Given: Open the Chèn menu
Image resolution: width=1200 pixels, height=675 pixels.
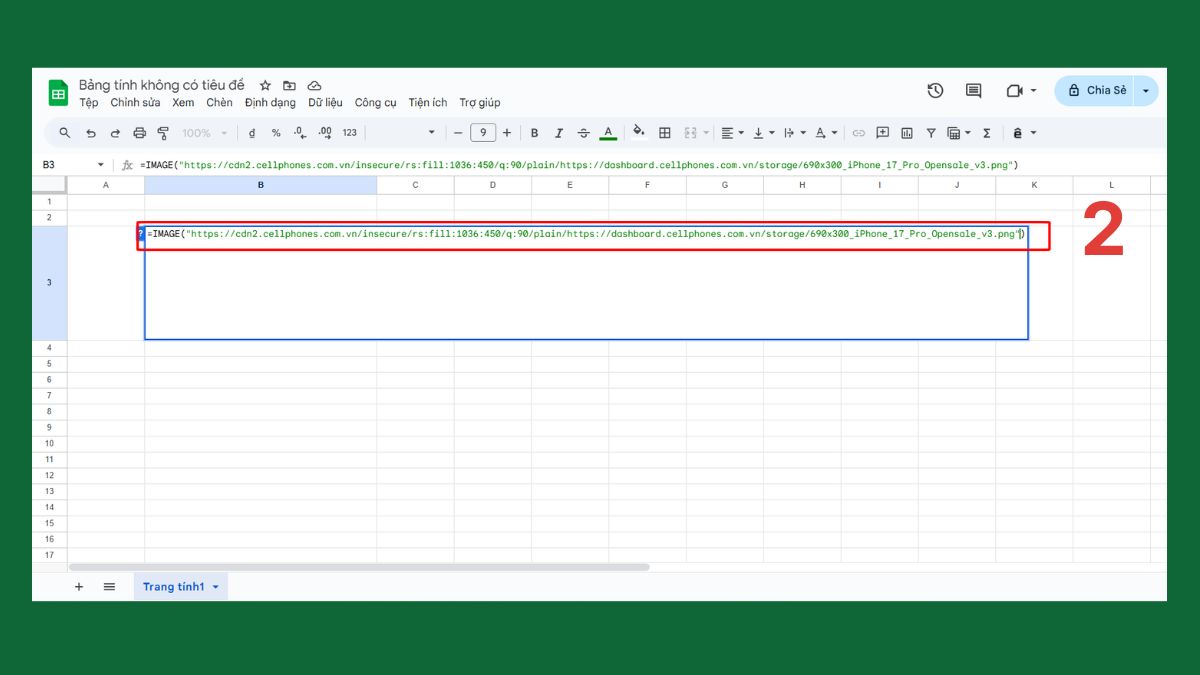Looking at the screenshot, I should (x=219, y=102).
